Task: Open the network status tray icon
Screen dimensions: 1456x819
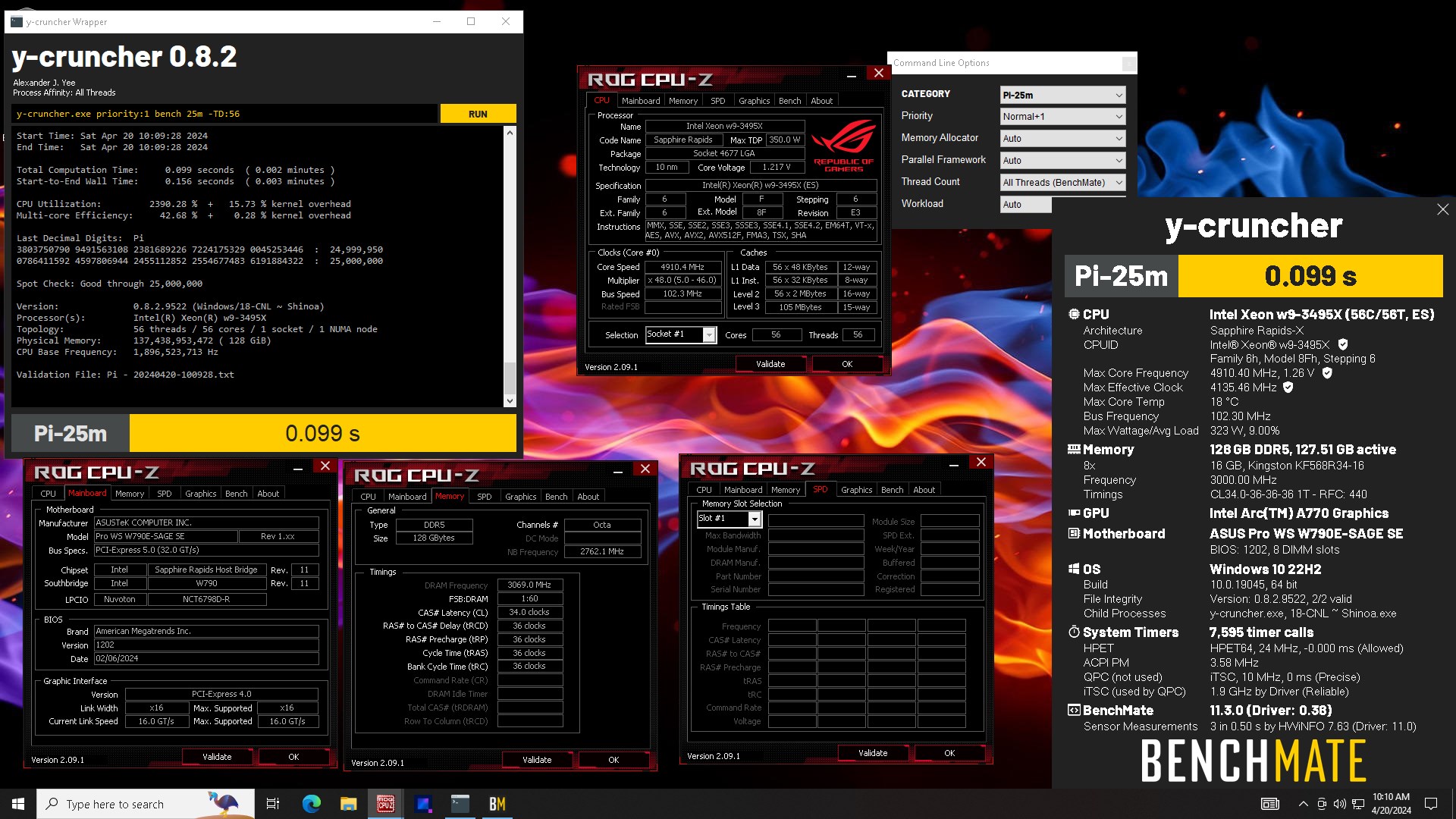Action: (x=1358, y=804)
